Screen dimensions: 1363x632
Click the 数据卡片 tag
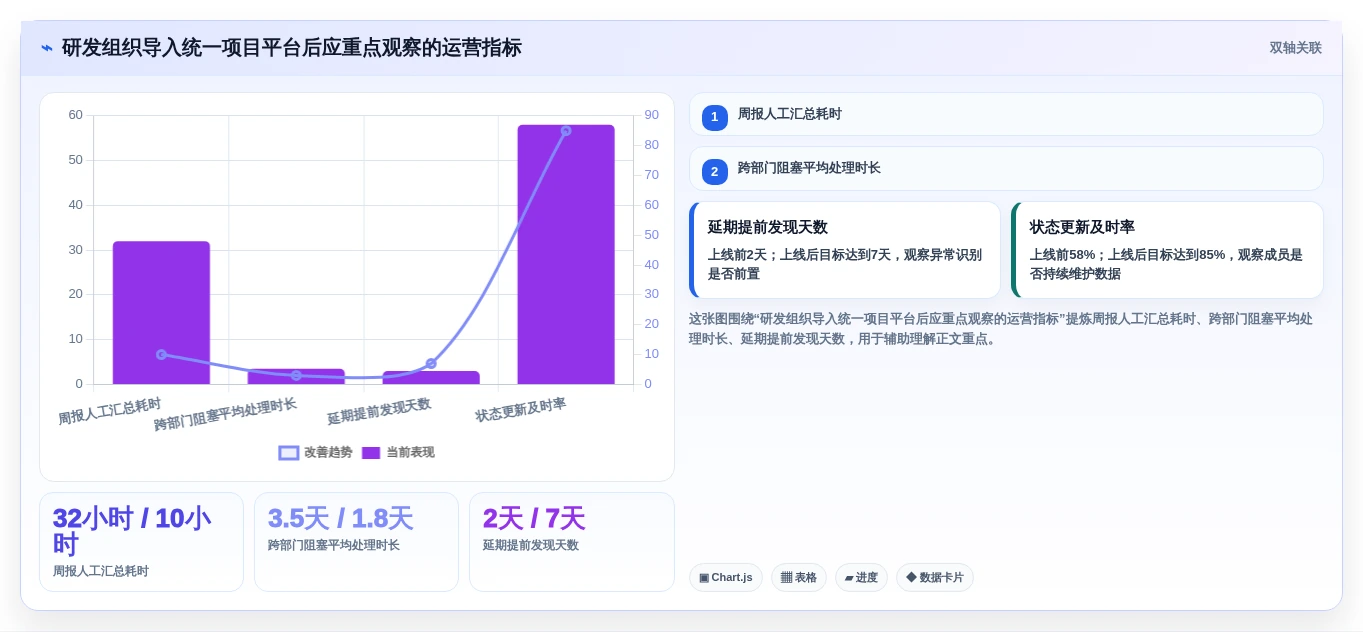(935, 577)
